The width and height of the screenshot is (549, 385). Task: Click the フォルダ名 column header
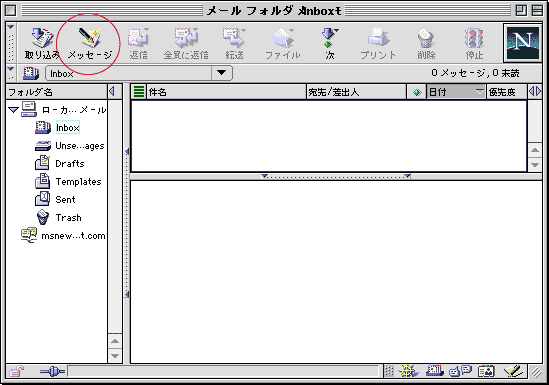[56, 92]
